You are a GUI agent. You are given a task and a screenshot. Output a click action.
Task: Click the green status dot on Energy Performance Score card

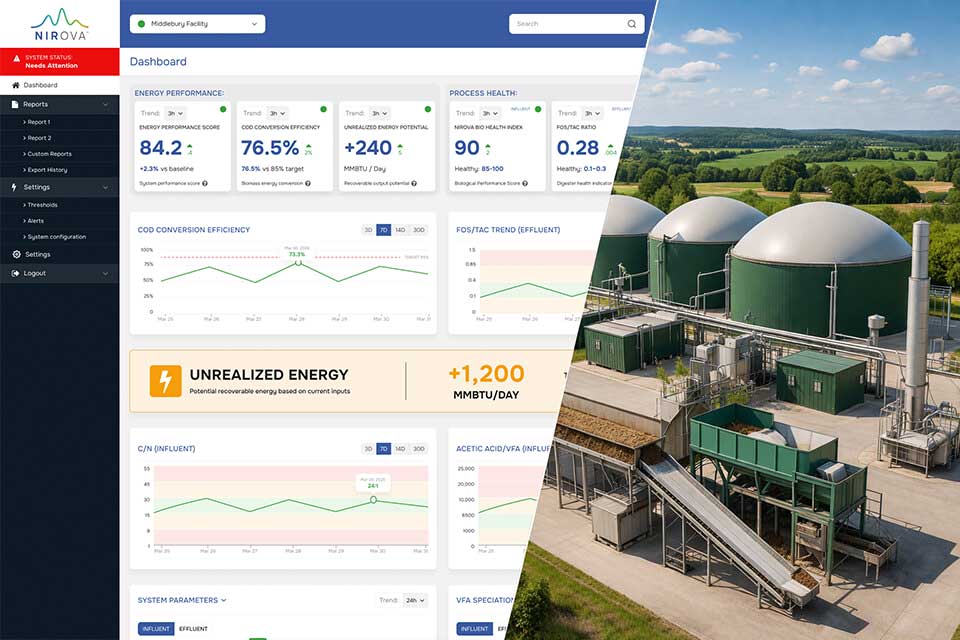pyautogui.click(x=223, y=109)
